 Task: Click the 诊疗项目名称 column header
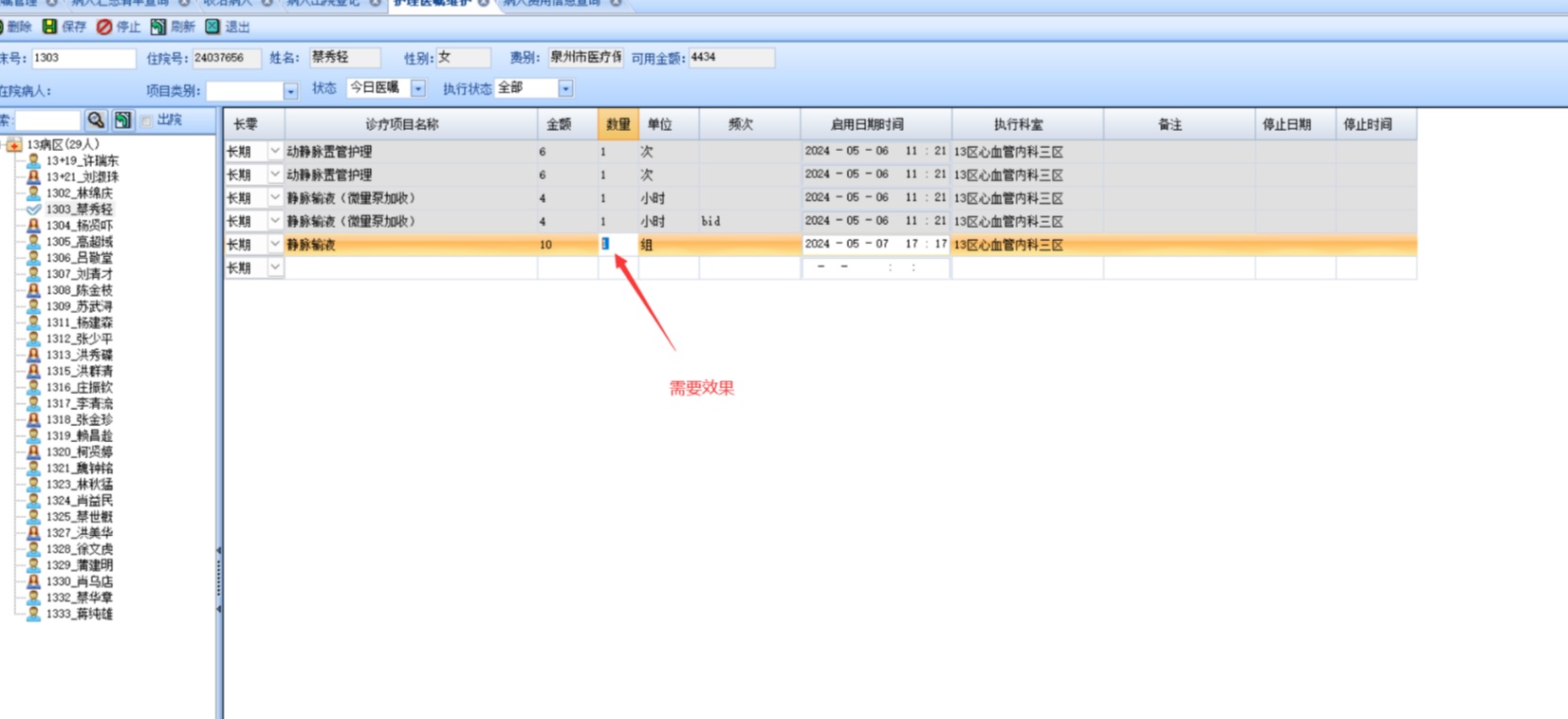[411, 124]
